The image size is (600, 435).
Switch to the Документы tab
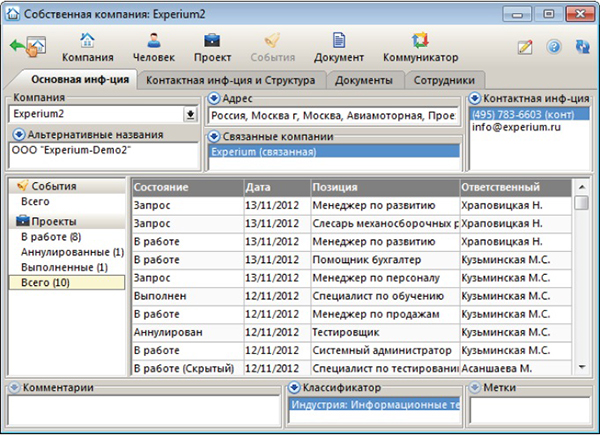pyautogui.click(x=364, y=80)
